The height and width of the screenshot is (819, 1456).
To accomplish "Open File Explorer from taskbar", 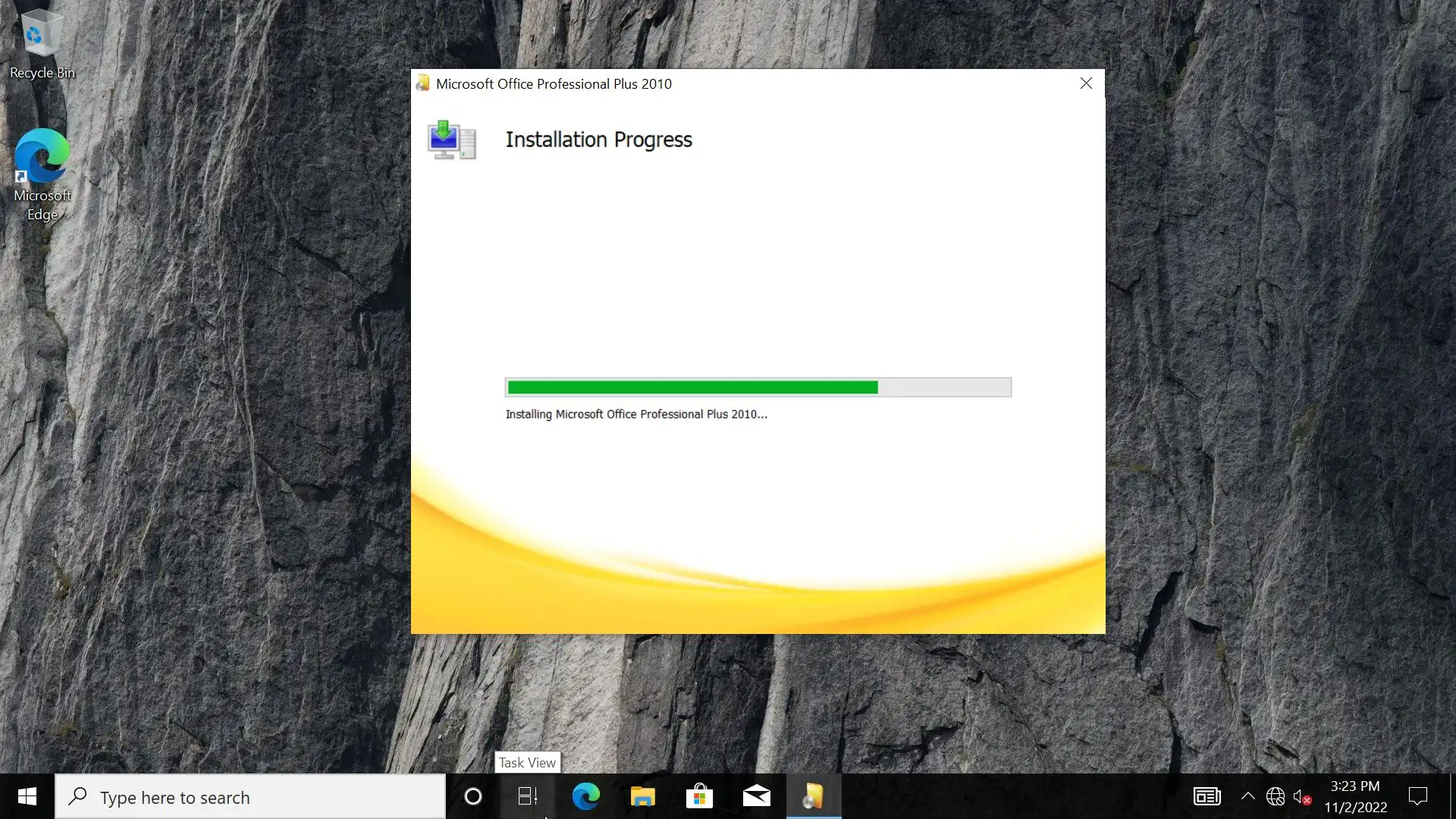I will pos(642,796).
